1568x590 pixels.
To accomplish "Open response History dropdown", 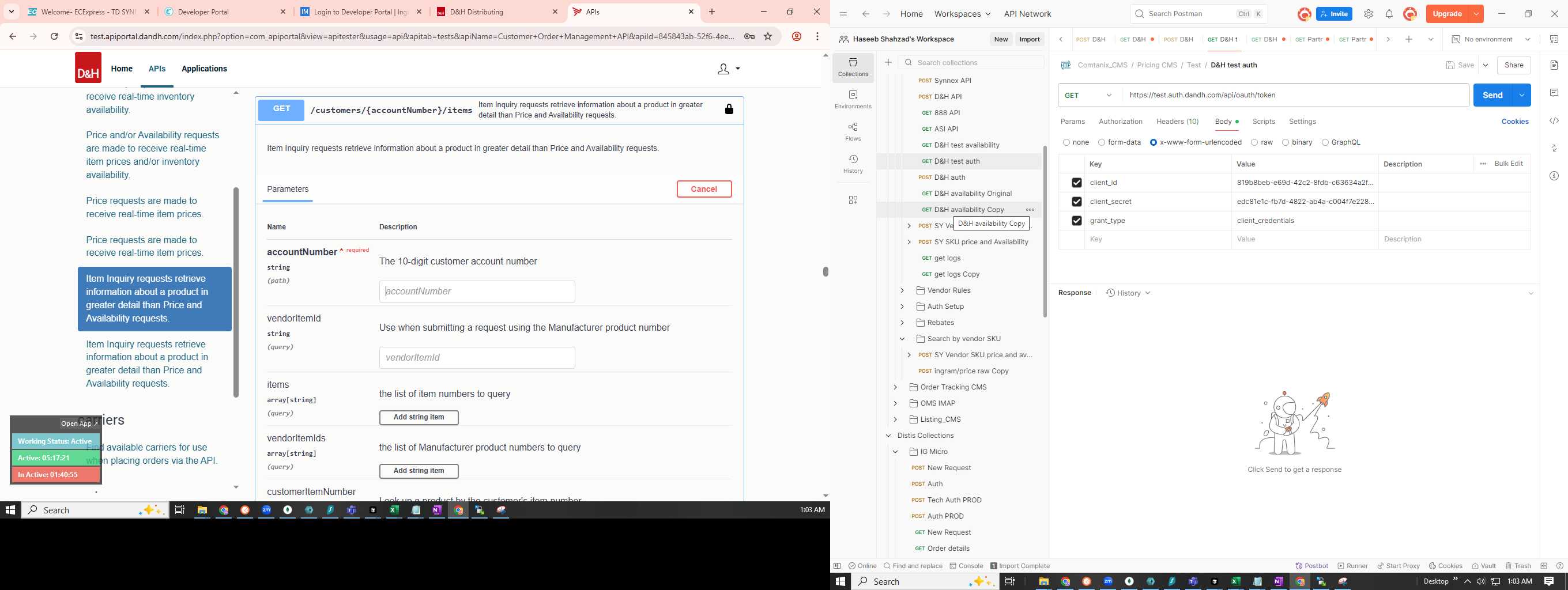I will 1128,293.
